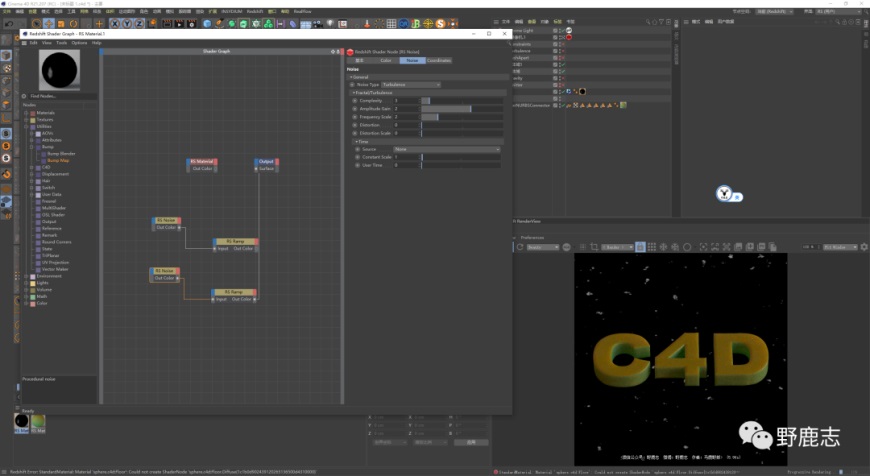This screenshot has width=870, height=476.
Task: Click the red Redshift Shader Node icon
Action: [x=350, y=52]
